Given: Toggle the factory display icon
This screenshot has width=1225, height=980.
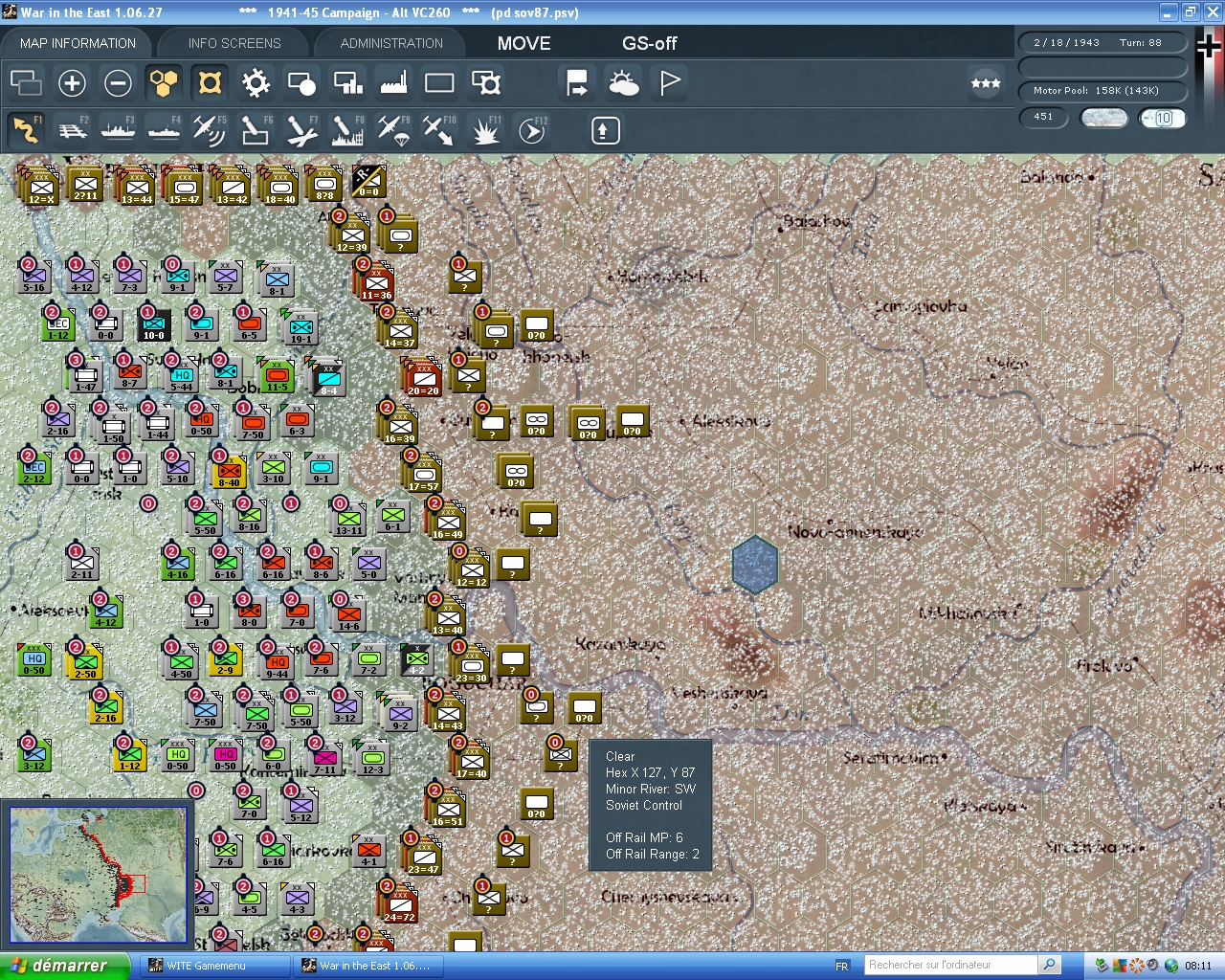Looking at the screenshot, I should 393,83.
